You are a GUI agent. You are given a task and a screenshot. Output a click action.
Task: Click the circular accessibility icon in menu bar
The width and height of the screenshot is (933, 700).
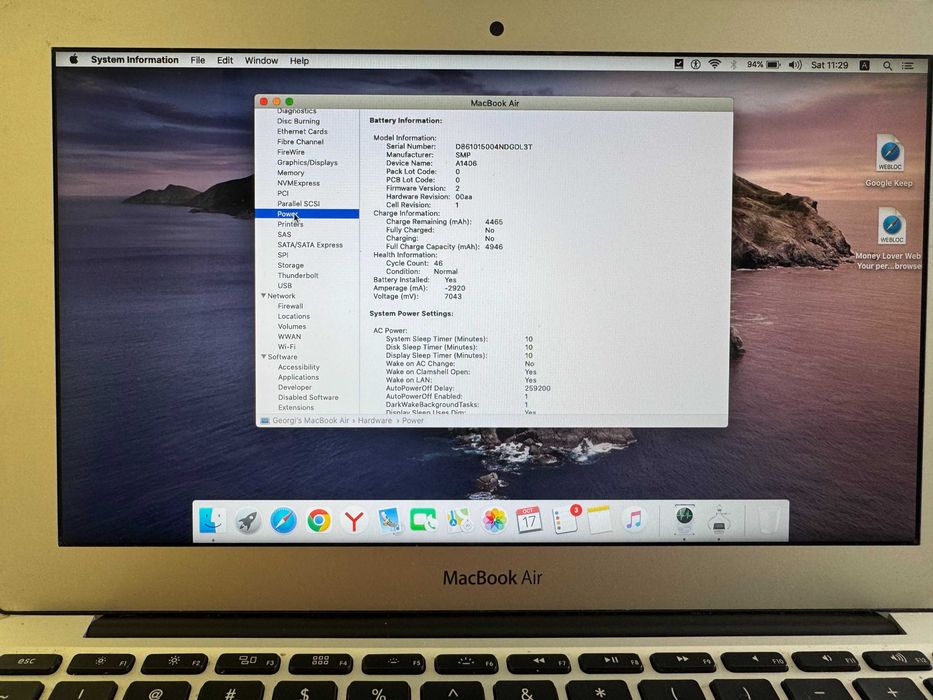696,64
